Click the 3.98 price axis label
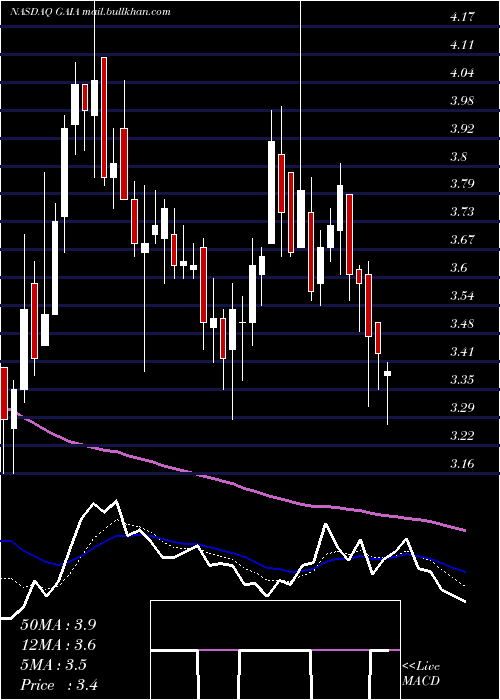The image size is (500, 700). pyautogui.click(x=463, y=101)
